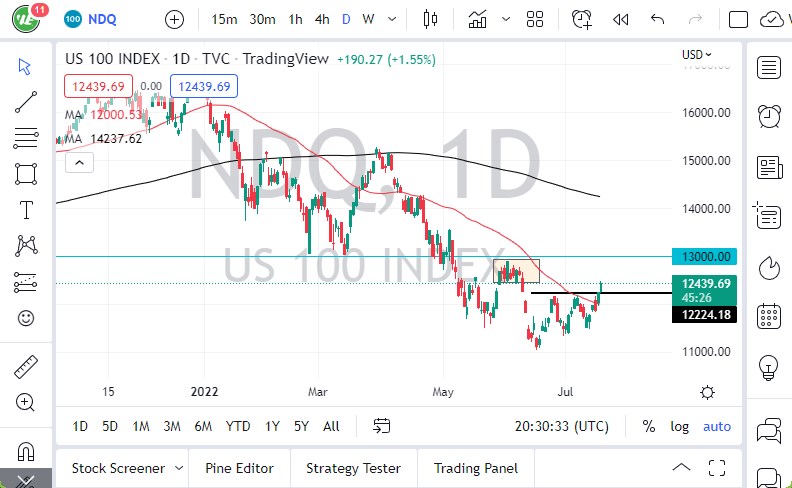792x488 pixels.
Task: Open the emoji icons tool
Action: [x=26, y=318]
